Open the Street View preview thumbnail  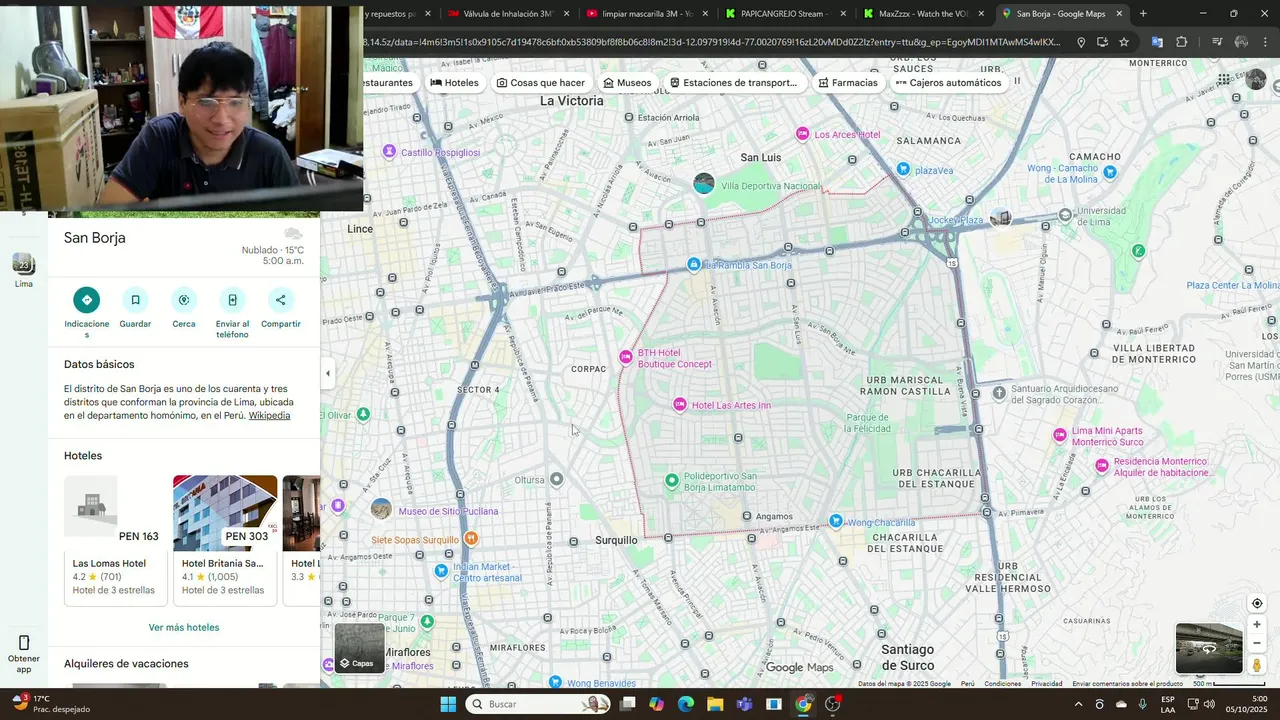[x=1208, y=648]
